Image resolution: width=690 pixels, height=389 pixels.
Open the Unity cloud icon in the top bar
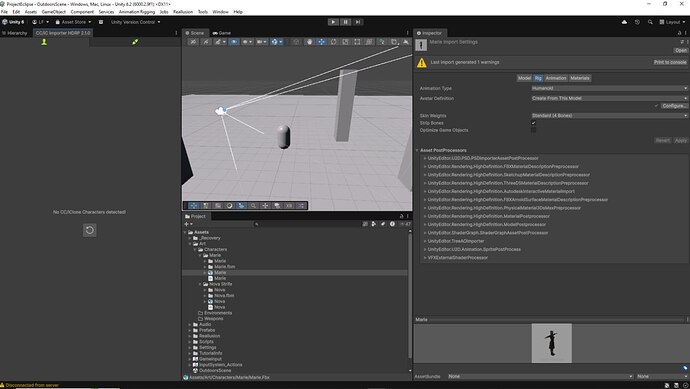[x=624, y=22]
